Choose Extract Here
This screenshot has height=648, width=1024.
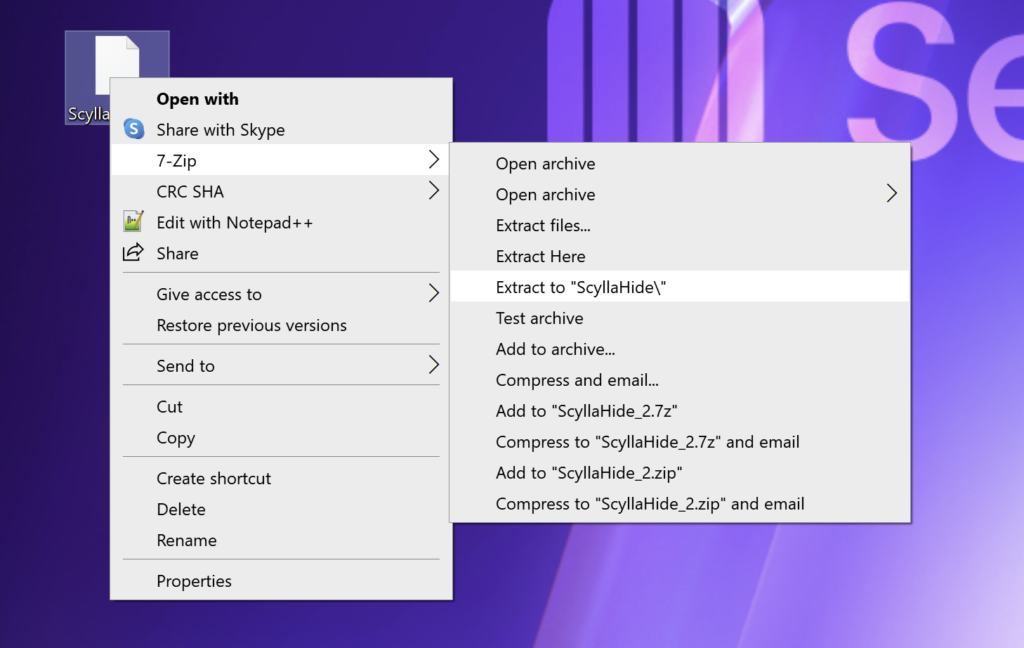[x=541, y=256]
